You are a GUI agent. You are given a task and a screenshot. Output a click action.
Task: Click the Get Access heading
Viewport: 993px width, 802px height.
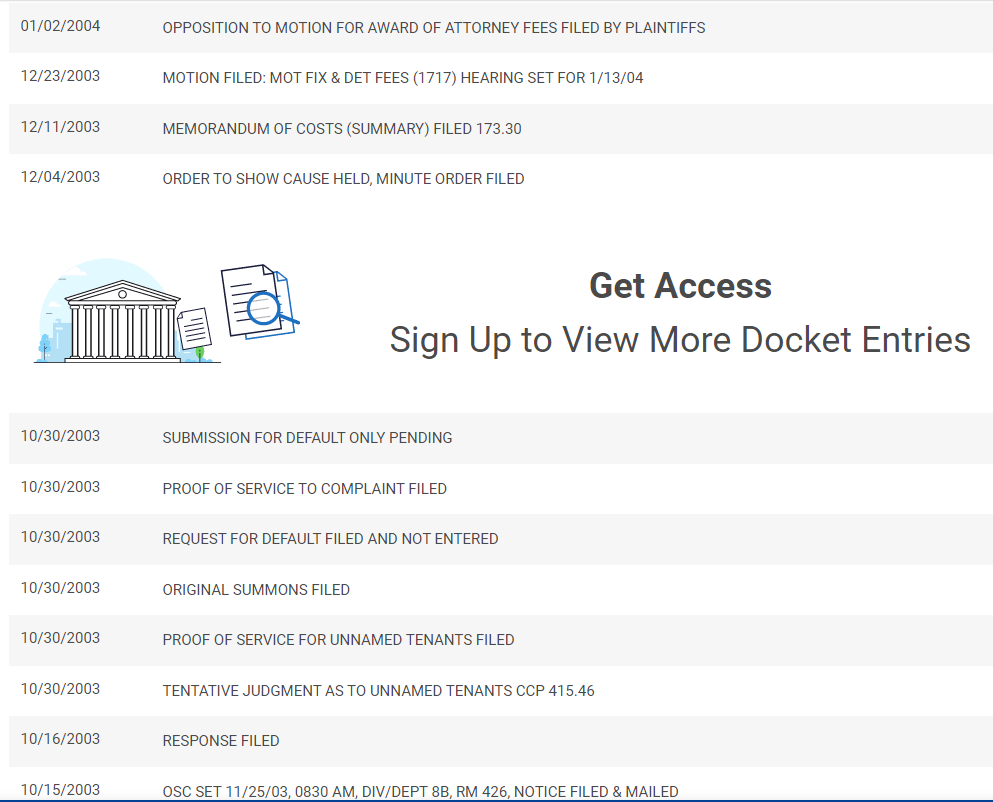(x=680, y=286)
